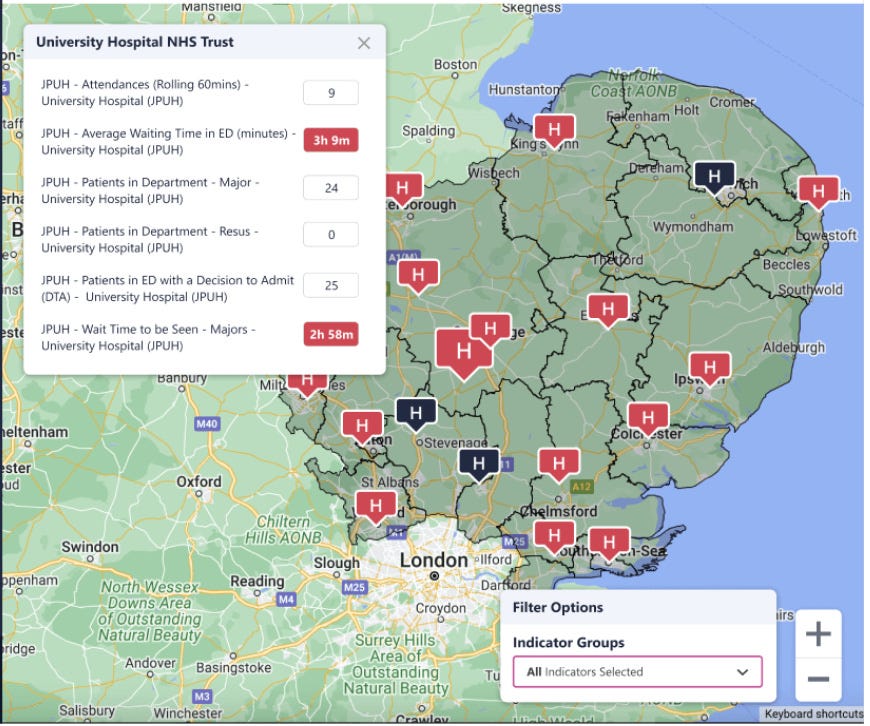Click the University Hospital NHS Trust title
The image size is (870, 726).
coord(135,42)
